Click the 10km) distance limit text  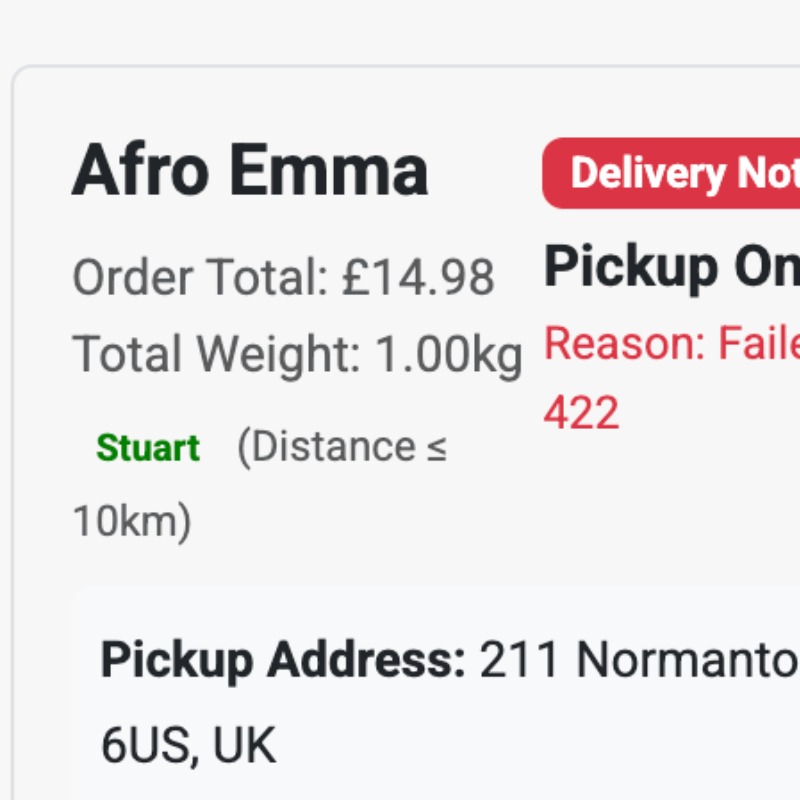[132, 521]
